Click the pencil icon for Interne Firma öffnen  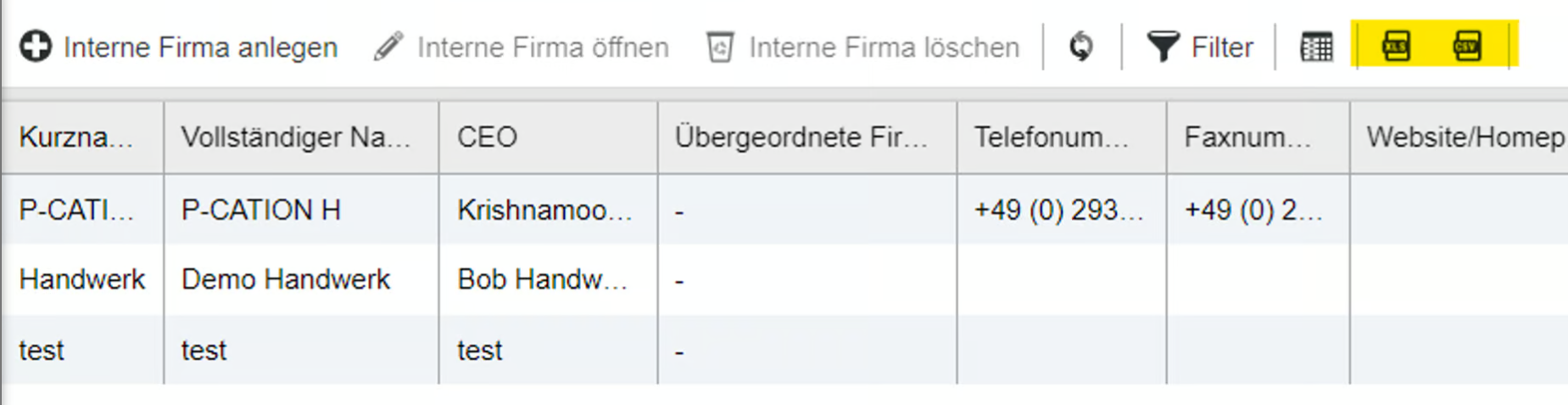[x=388, y=47]
